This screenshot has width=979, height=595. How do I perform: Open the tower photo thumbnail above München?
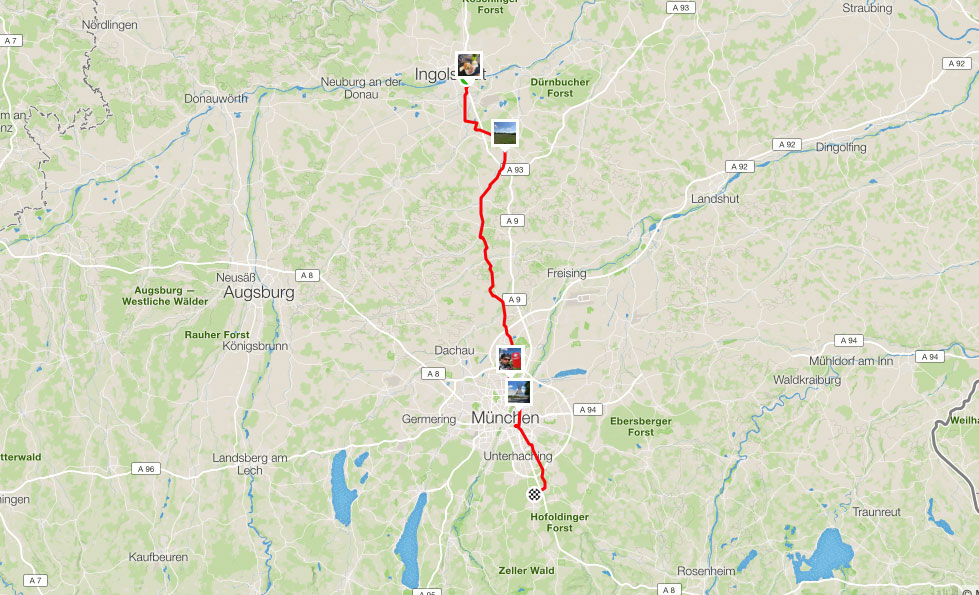tap(519, 392)
